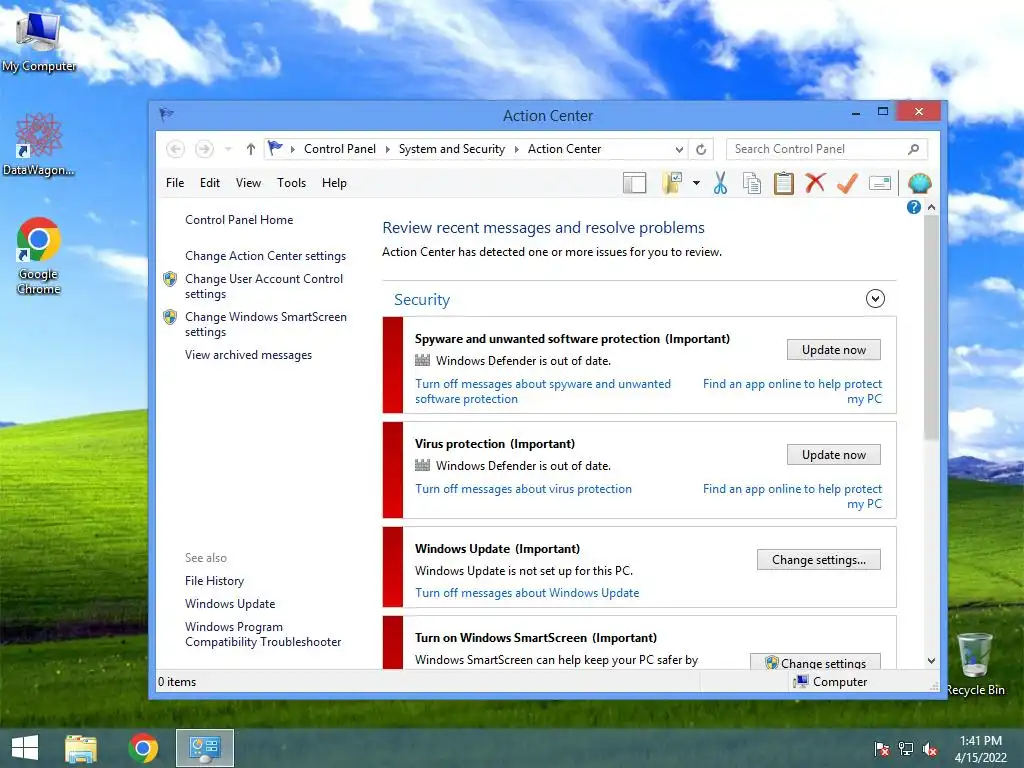This screenshot has height=768, width=1024.
Task: Click Find an app online under Virus protection
Action: pyautogui.click(x=792, y=496)
